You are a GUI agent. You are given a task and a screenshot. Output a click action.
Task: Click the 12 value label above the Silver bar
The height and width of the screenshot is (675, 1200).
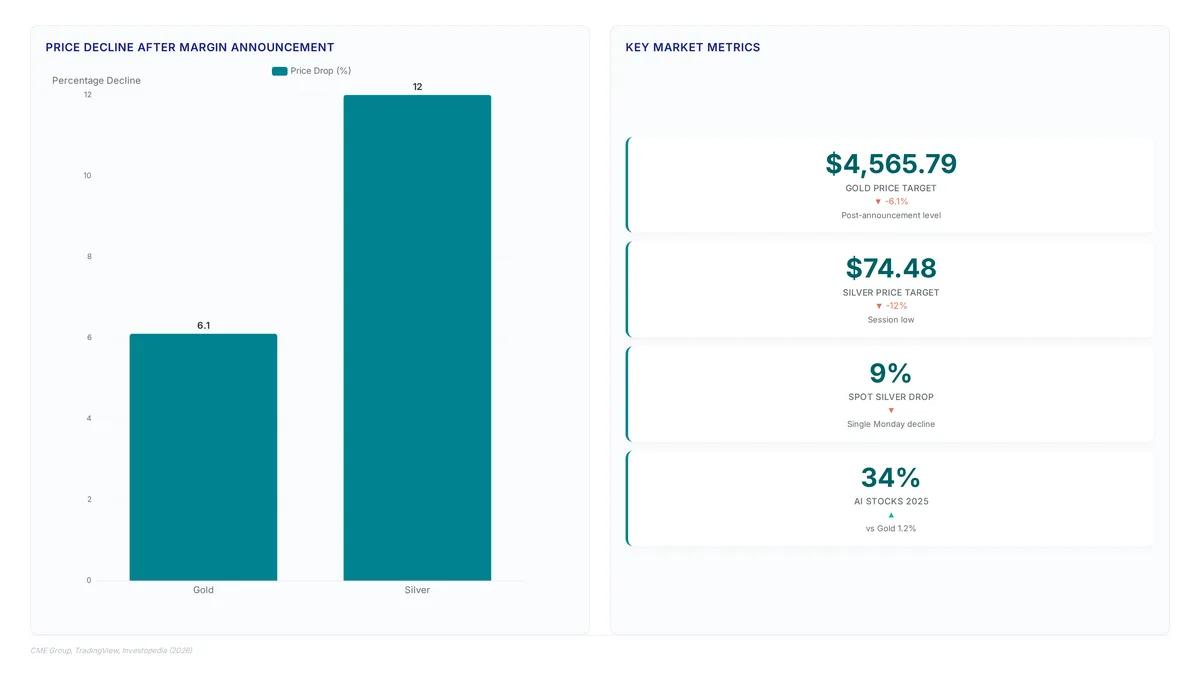coord(417,87)
